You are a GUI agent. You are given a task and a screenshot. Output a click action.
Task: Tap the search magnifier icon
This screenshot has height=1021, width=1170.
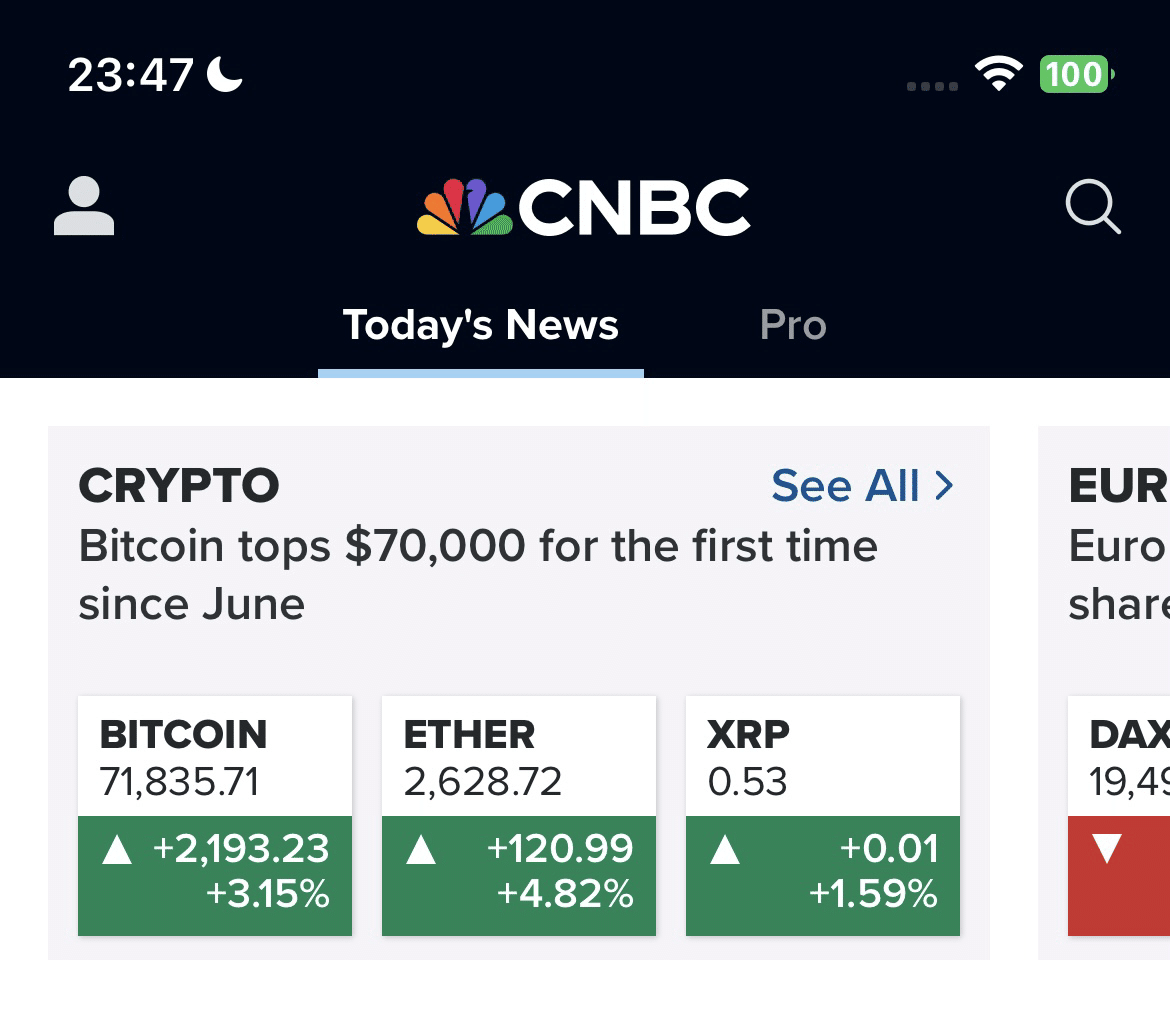[1092, 207]
